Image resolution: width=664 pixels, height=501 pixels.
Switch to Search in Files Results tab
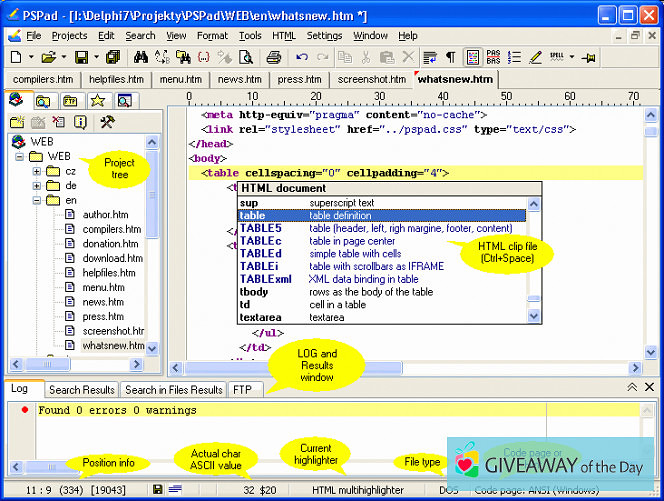click(x=174, y=390)
